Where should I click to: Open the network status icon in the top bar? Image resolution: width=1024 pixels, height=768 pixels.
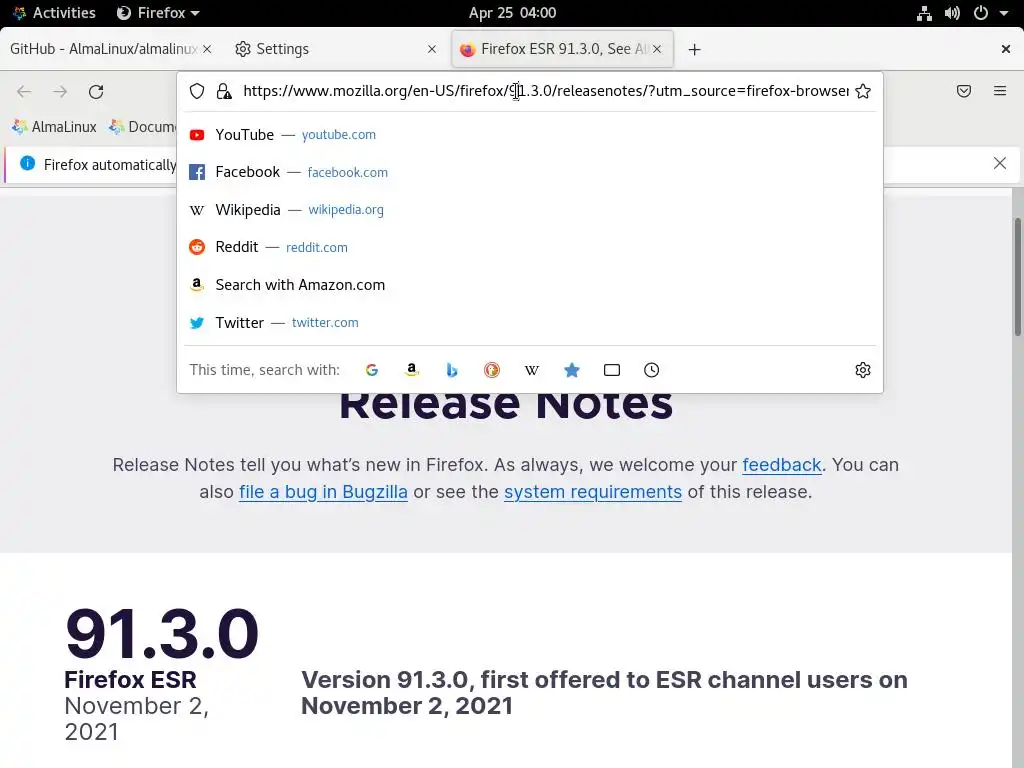pyautogui.click(x=924, y=13)
